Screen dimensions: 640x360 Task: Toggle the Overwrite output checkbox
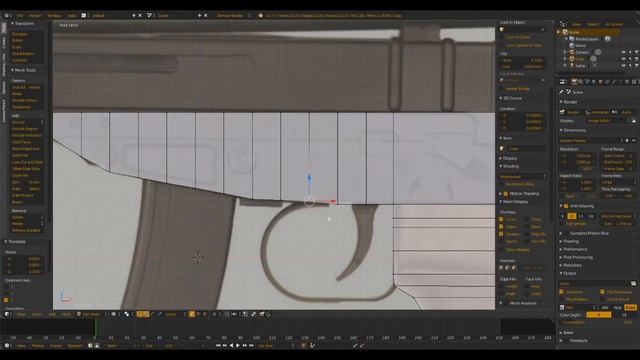click(x=562, y=292)
